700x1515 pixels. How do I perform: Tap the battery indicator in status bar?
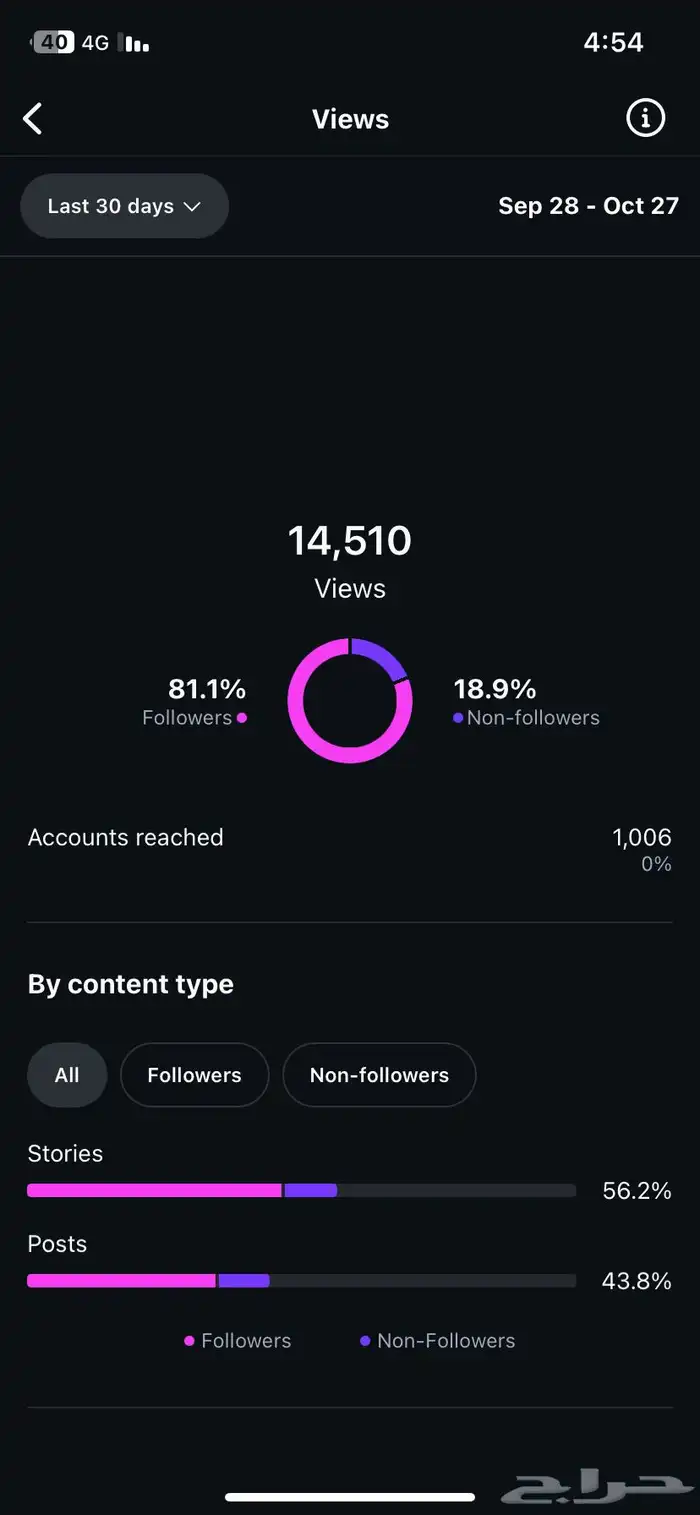[x=52, y=43]
